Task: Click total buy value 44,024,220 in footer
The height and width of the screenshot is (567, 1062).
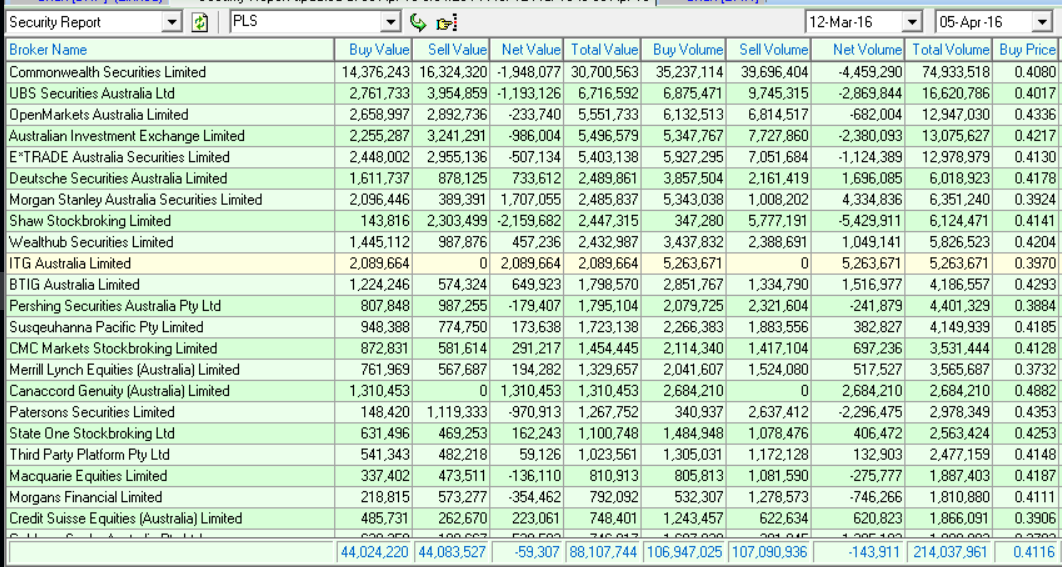Action: tap(375, 552)
